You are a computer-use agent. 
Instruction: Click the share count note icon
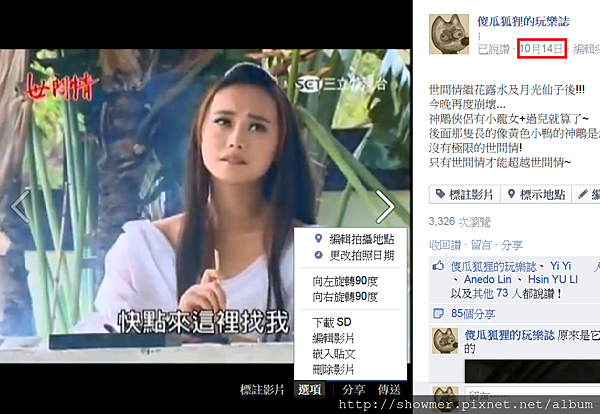438,314
